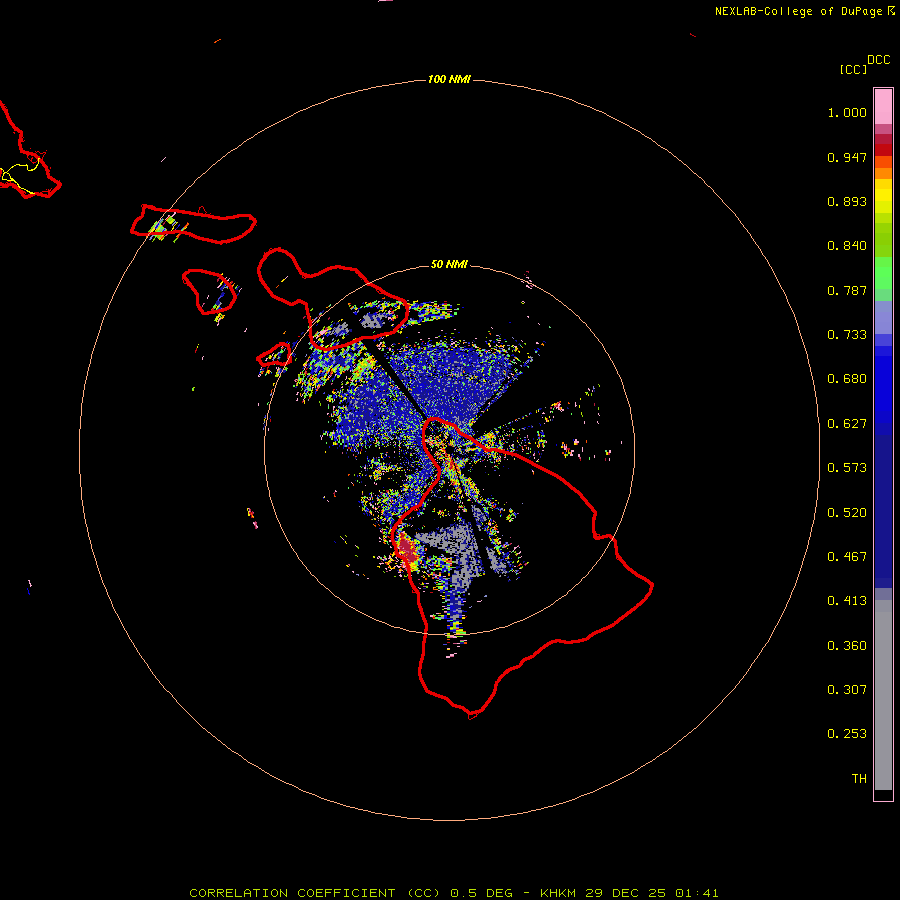
Task: Pick the pink segment of the color bar
Action: pyautogui.click(x=883, y=107)
